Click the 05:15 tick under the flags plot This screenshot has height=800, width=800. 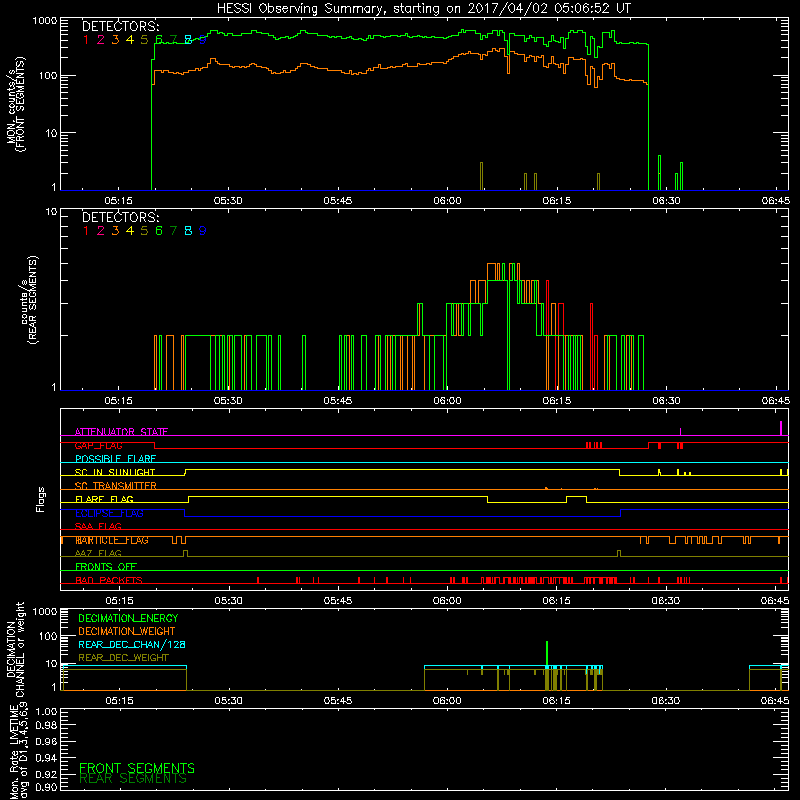coord(119,601)
